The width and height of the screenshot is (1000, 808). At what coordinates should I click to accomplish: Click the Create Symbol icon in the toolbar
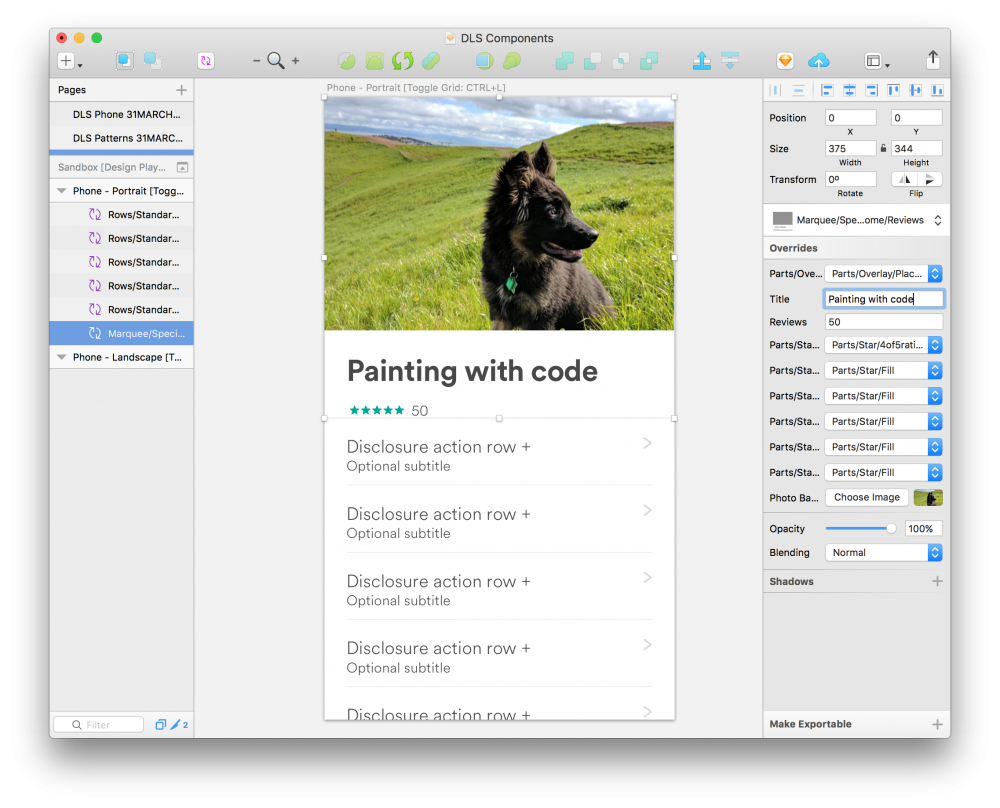point(205,61)
